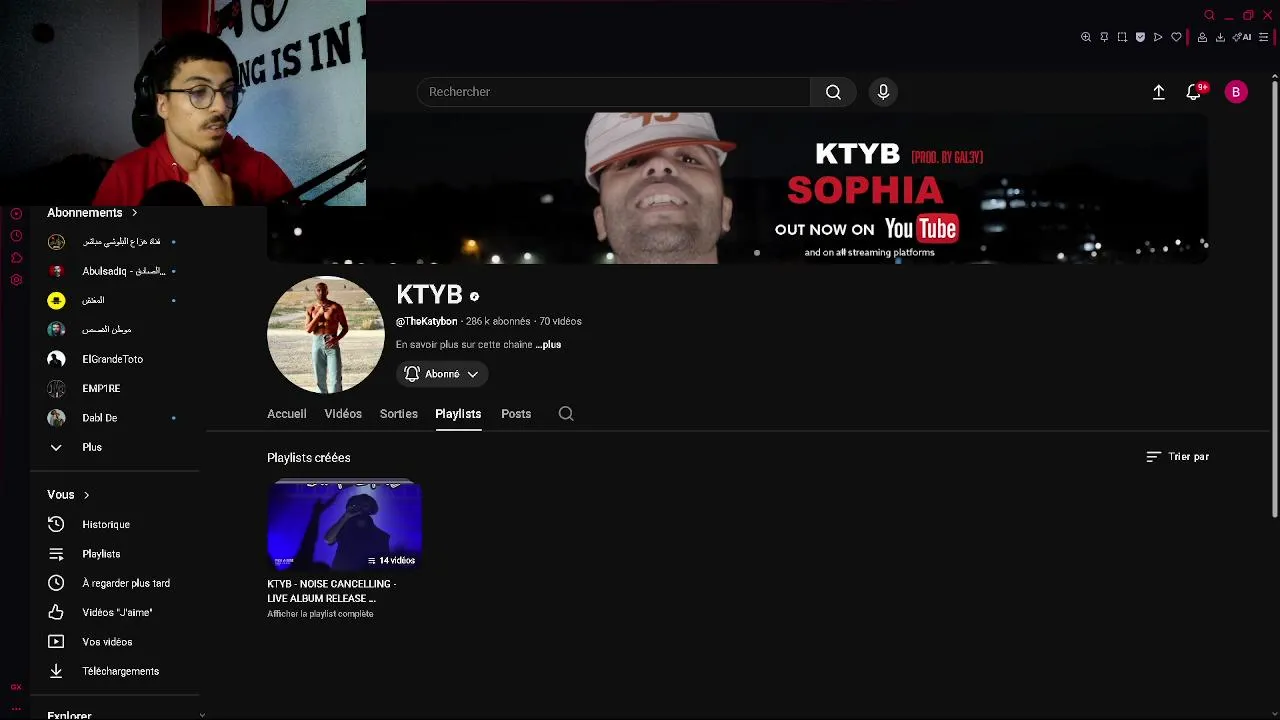The height and width of the screenshot is (720, 1280).
Task: Click the red browser search icon near window controls
Action: point(1209,15)
